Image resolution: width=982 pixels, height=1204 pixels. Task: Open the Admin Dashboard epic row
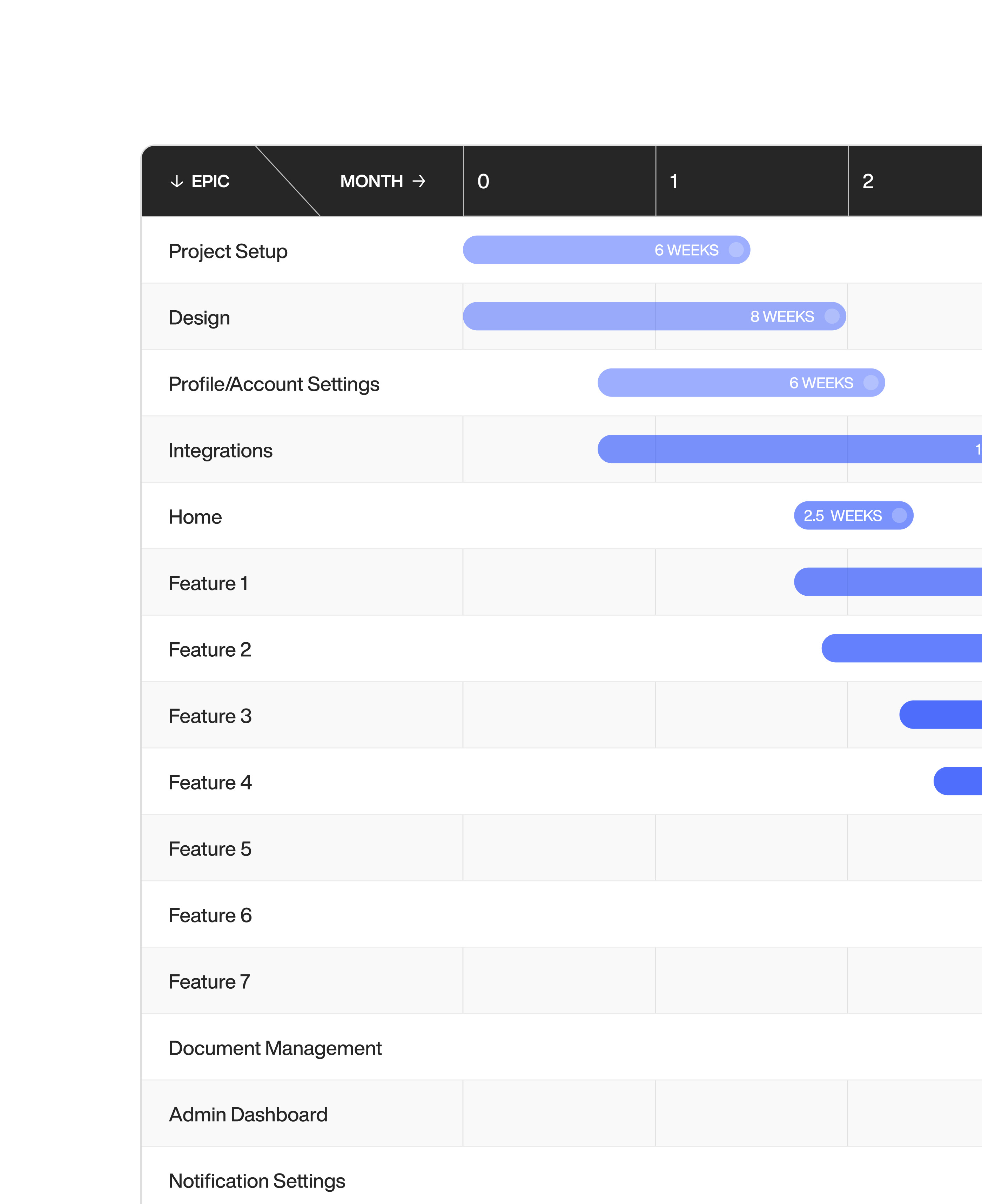coord(248,1115)
